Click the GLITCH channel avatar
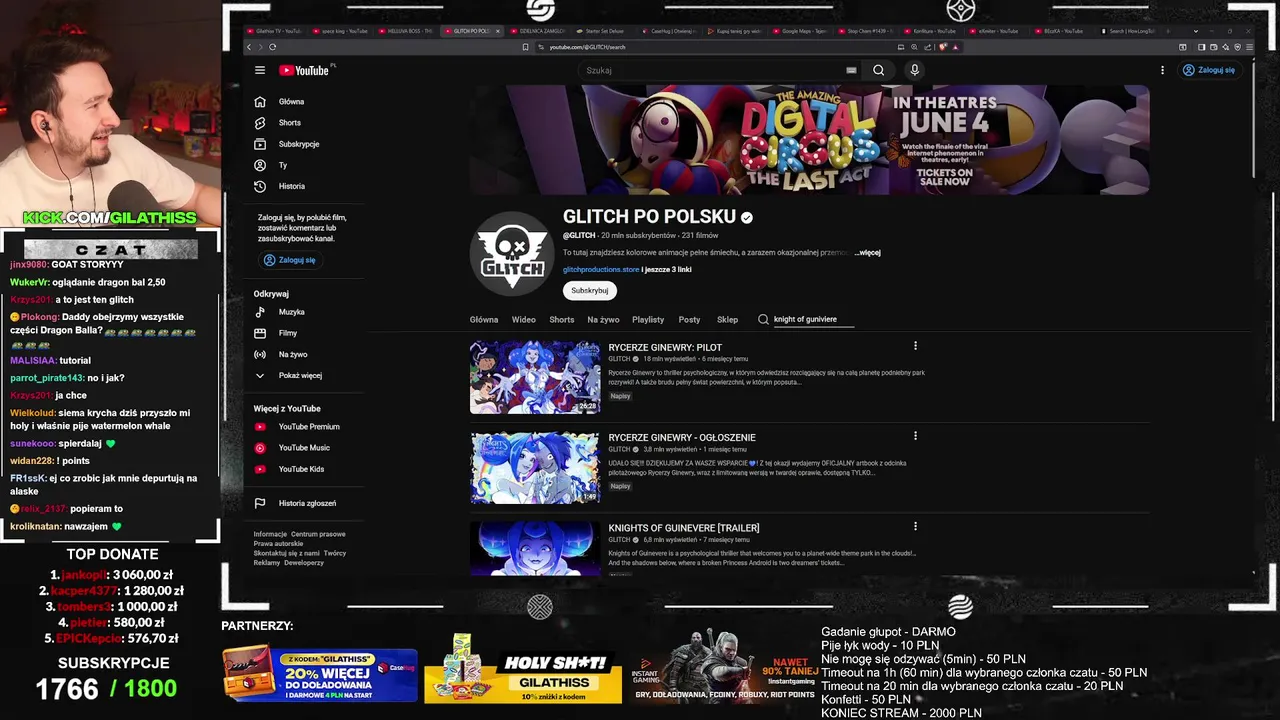This screenshot has height=720, width=1280. click(512, 254)
